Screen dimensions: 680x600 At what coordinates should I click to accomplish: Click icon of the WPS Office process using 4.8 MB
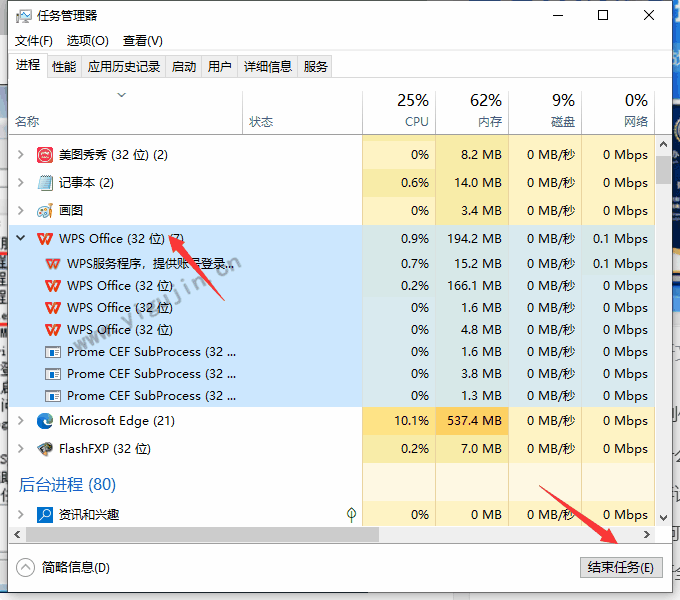tap(53, 330)
